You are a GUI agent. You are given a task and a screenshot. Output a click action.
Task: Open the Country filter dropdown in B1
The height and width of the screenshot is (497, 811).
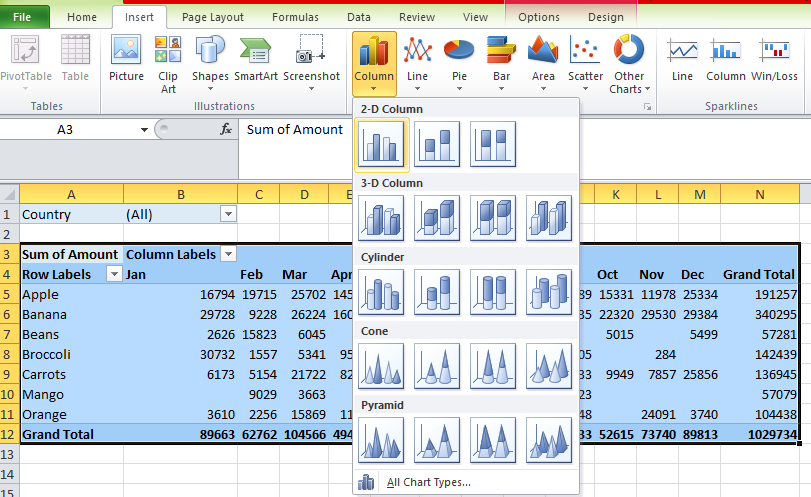point(228,214)
